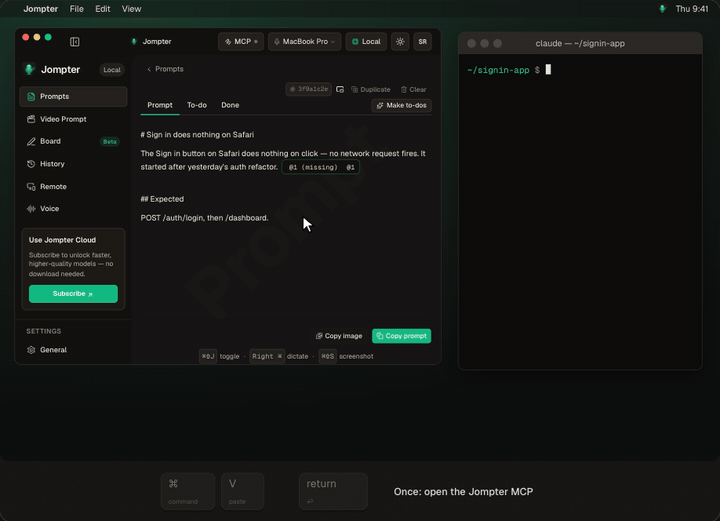Click the '# Sign in does nothing on Safari' heading
The width and height of the screenshot is (720, 521).
tap(197, 134)
